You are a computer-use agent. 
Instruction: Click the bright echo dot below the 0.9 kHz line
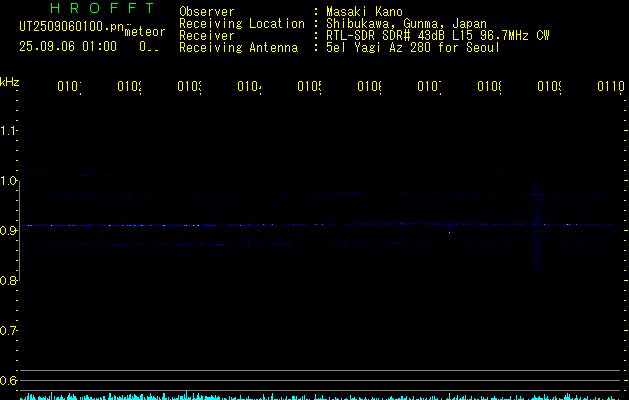coord(449,232)
